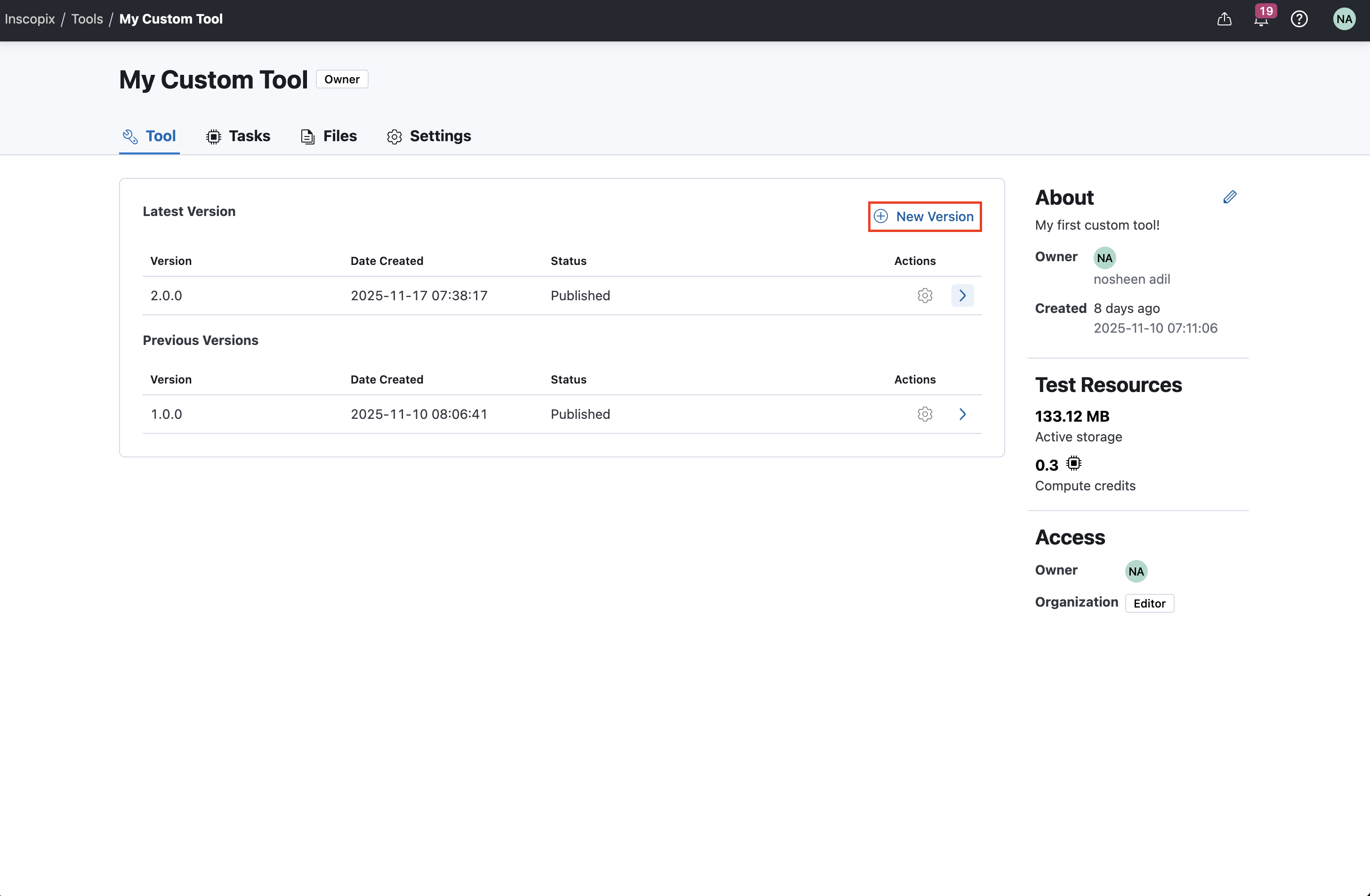This screenshot has height=896, width=1370.
Task: Click the Owner badge next to title
Action: click(341, 80)
